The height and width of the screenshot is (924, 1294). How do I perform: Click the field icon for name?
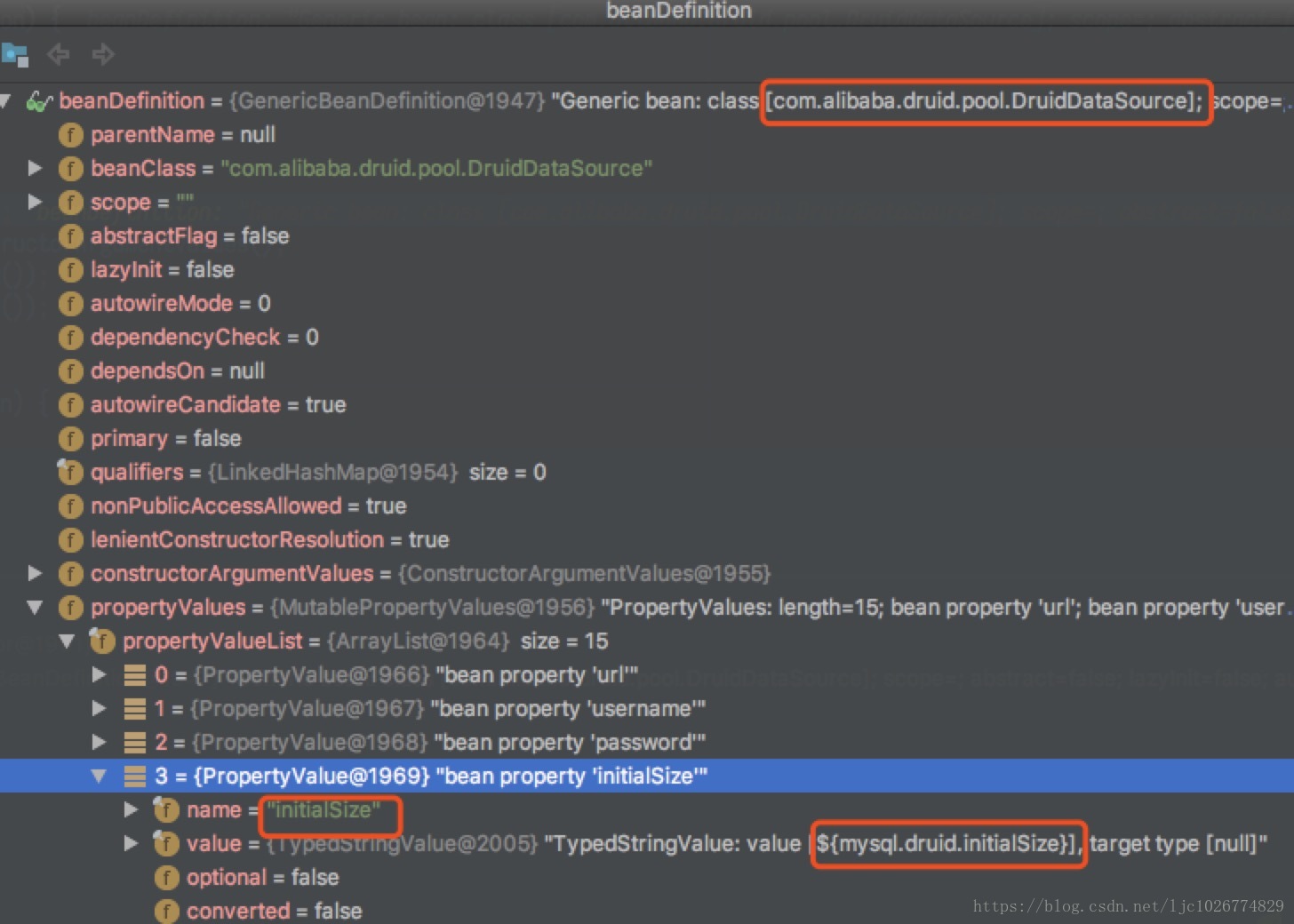[x=166, y=810]
